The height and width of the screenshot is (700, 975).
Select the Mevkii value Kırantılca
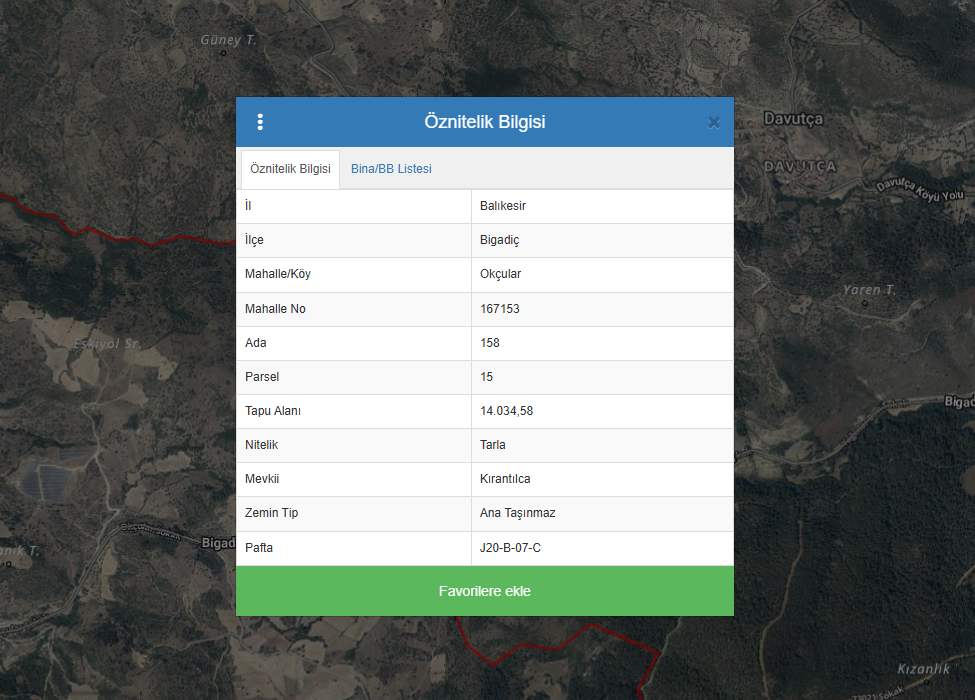[505, 479]
